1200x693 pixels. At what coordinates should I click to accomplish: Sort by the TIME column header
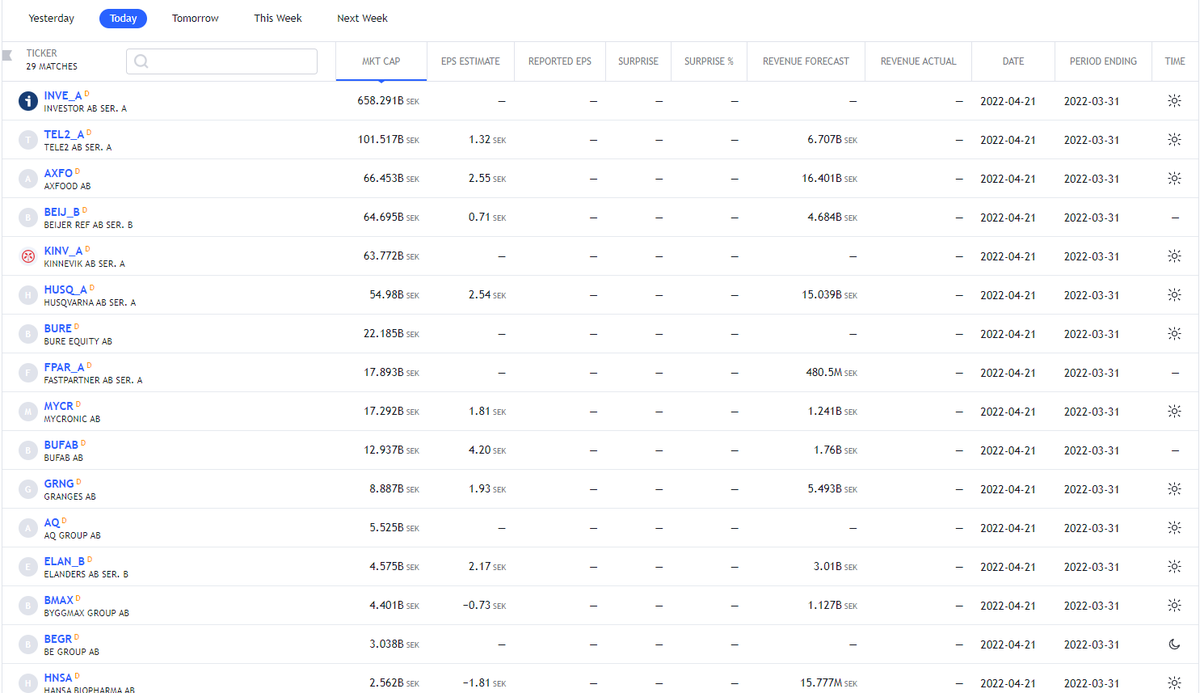pos(1175,61)
